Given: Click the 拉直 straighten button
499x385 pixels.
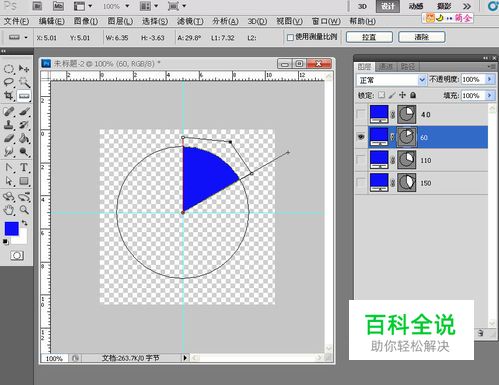Looking at the screenshot, I should click(369, 37).
